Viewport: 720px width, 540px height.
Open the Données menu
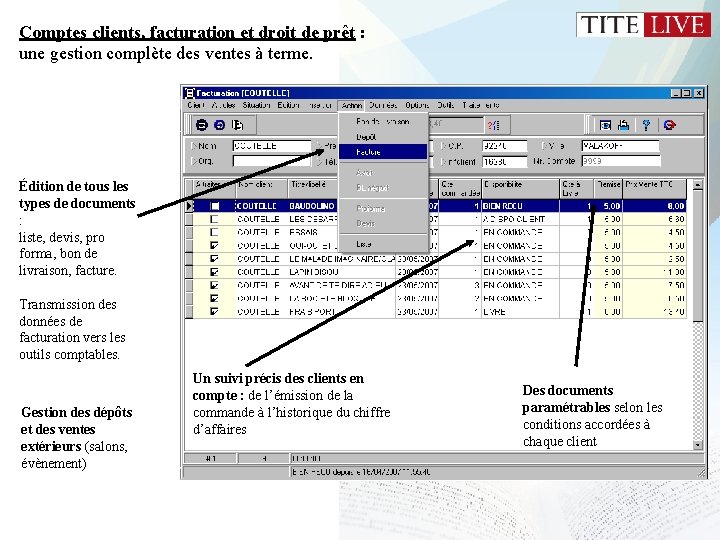pyautogui.click(x=383, y=105)
